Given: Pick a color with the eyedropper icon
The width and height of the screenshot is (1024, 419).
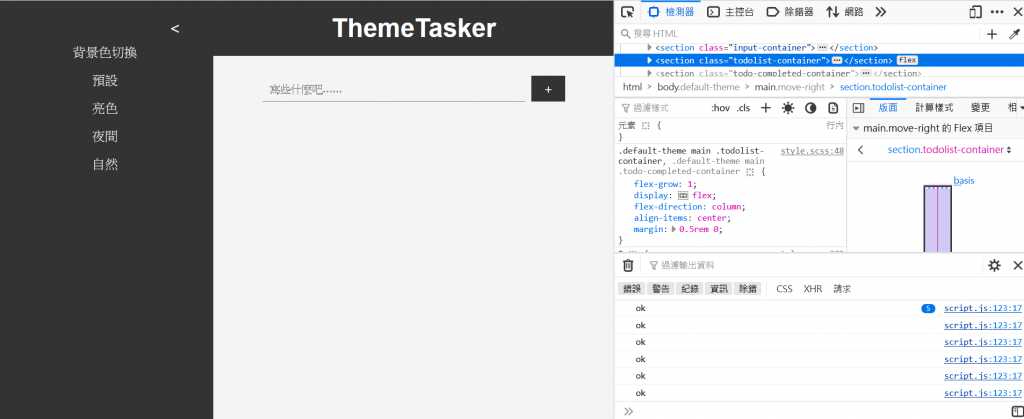Looking at the screenshot, I should 1014,34.
